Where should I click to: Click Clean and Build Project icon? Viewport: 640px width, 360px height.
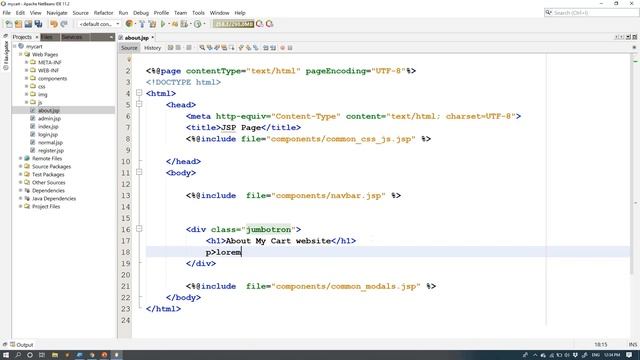(152, 24)
